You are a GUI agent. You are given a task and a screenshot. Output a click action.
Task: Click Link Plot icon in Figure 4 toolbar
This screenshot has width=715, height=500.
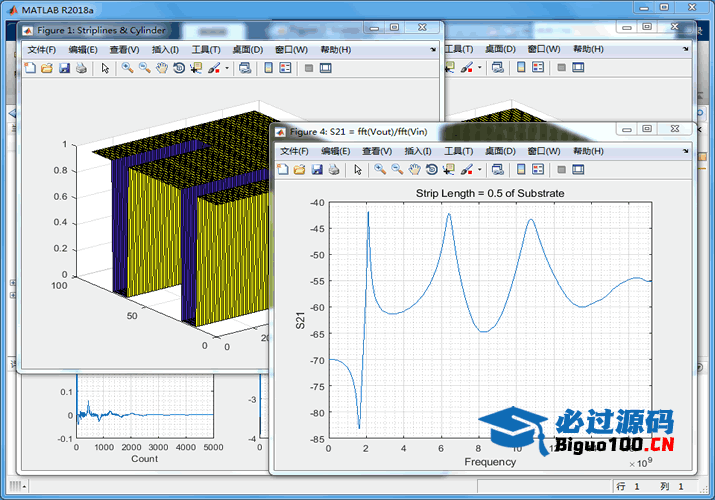497,170
